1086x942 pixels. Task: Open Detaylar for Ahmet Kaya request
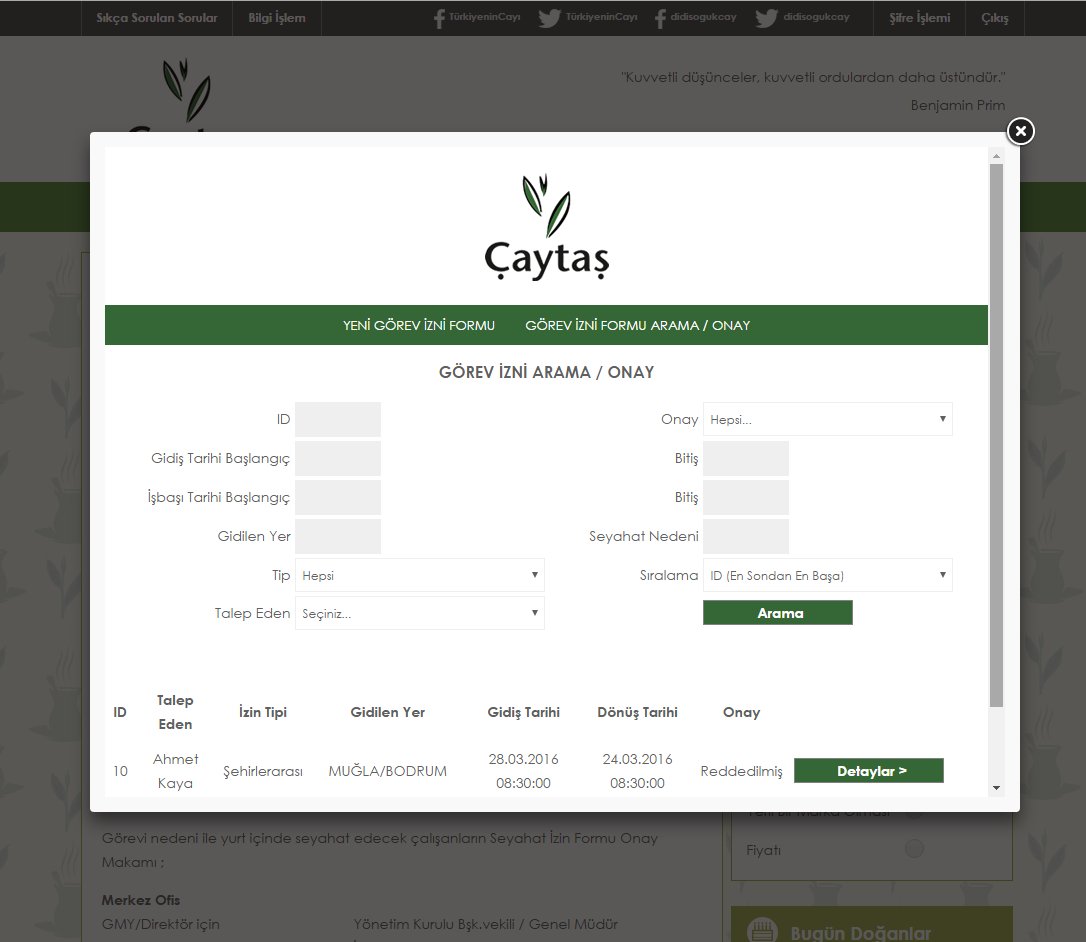tap(869, 771)
